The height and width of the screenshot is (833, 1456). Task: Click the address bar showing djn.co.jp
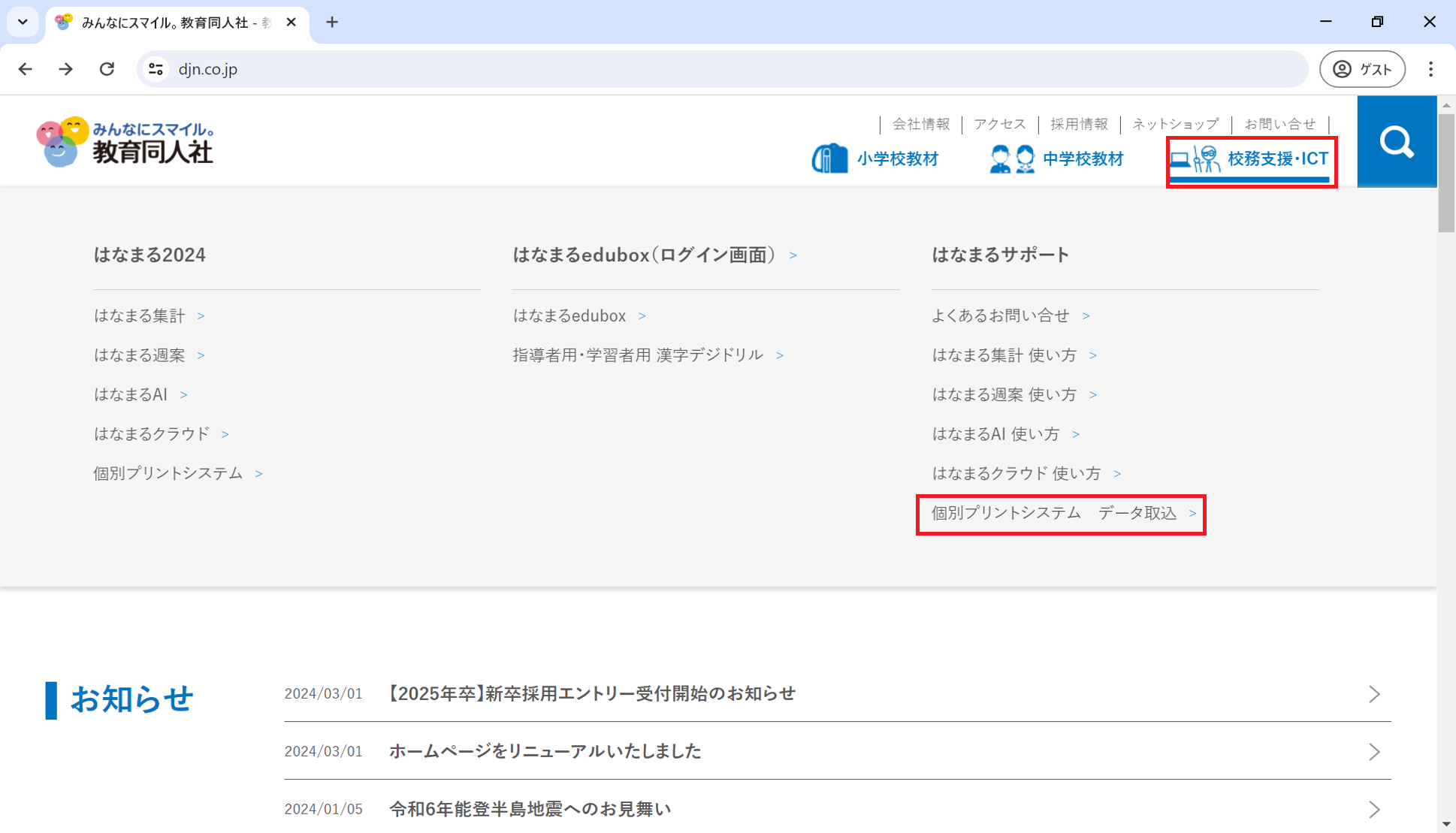point(721,69)
